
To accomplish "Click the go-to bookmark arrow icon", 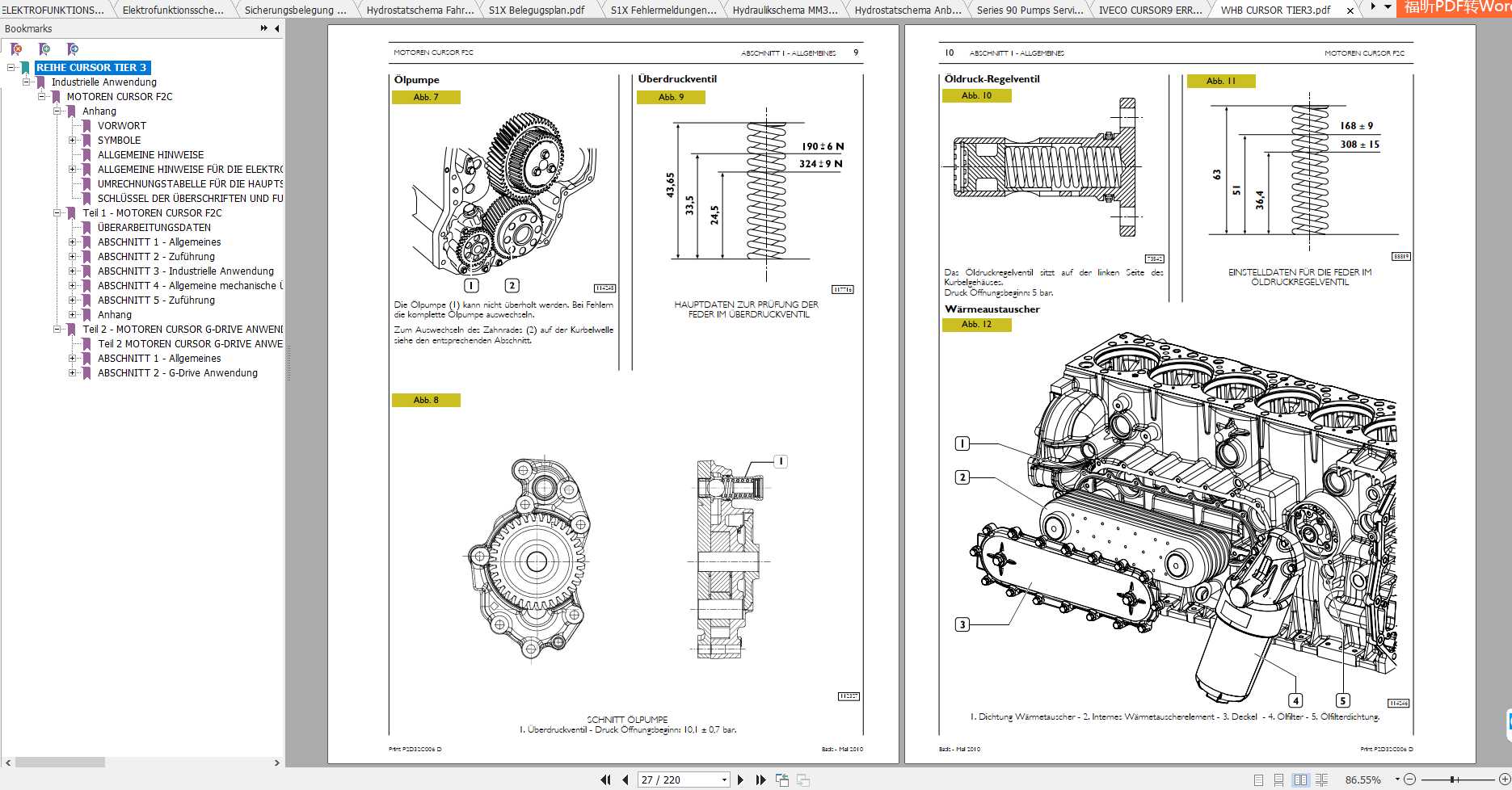I will (x=73, y=49).
